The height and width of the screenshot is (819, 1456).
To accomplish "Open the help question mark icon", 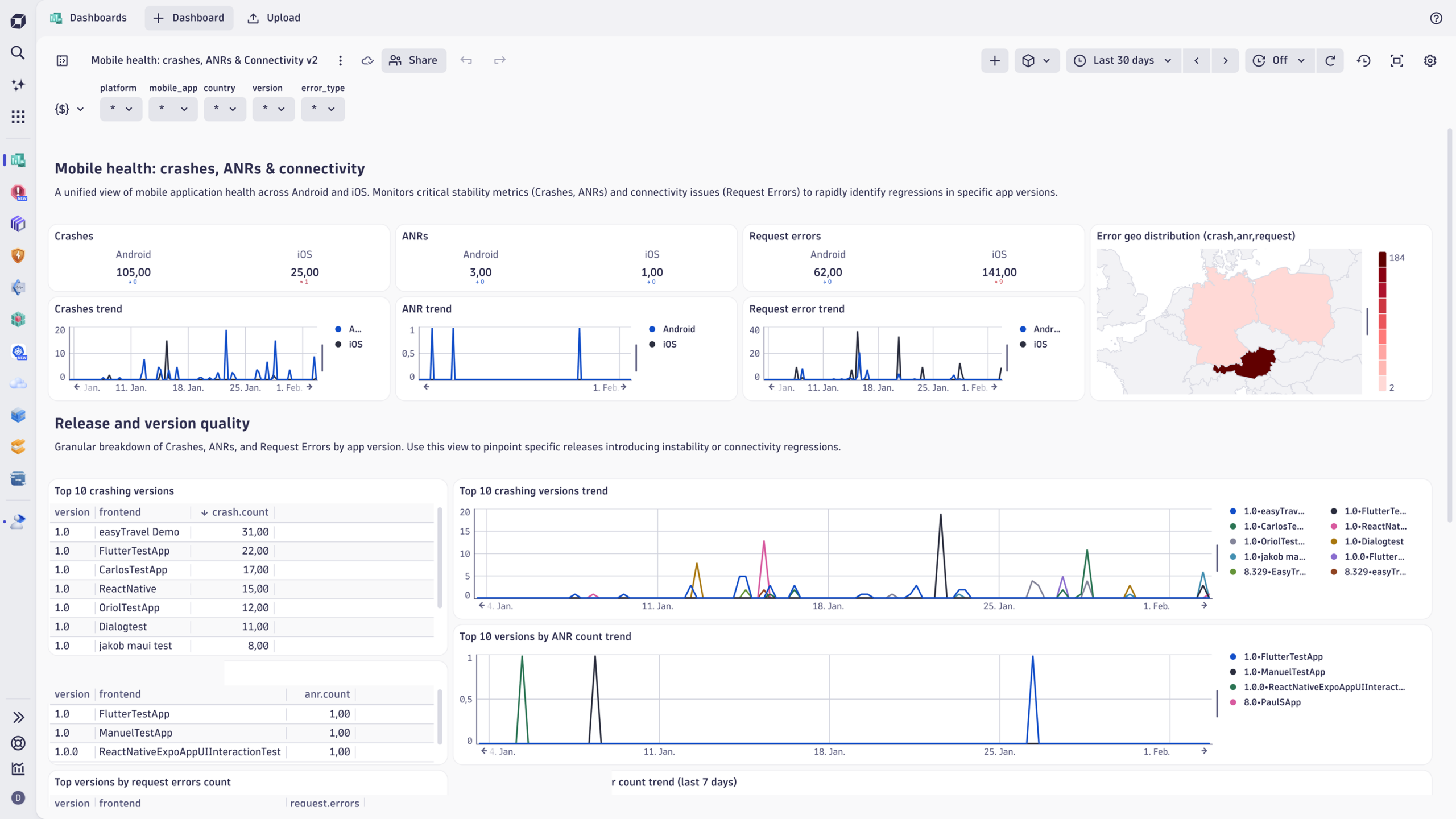I will pyautogui.click(x=1436, y=18).
